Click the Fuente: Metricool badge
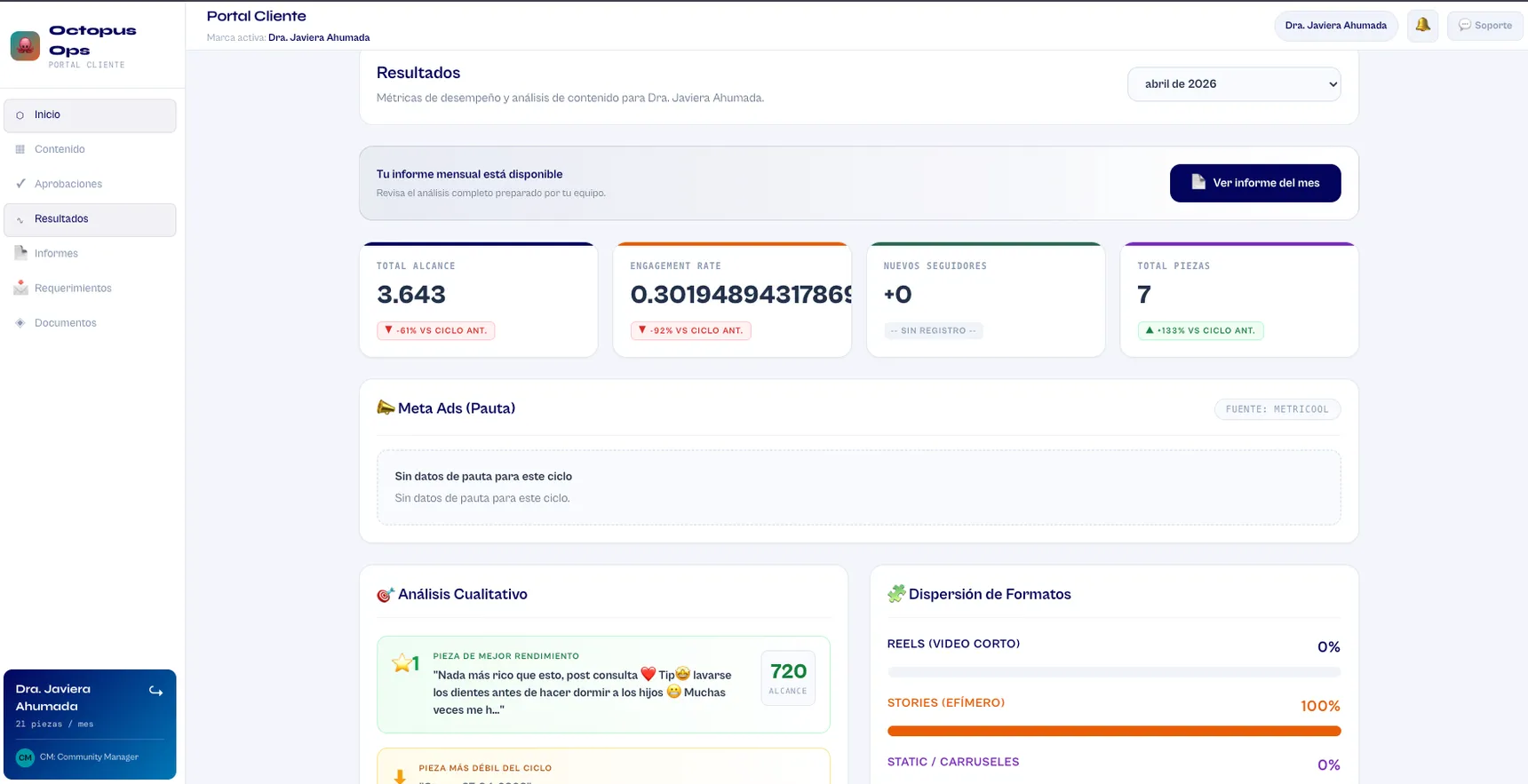The height and width of the screenshot is (784, 1528). point(1277,409)
